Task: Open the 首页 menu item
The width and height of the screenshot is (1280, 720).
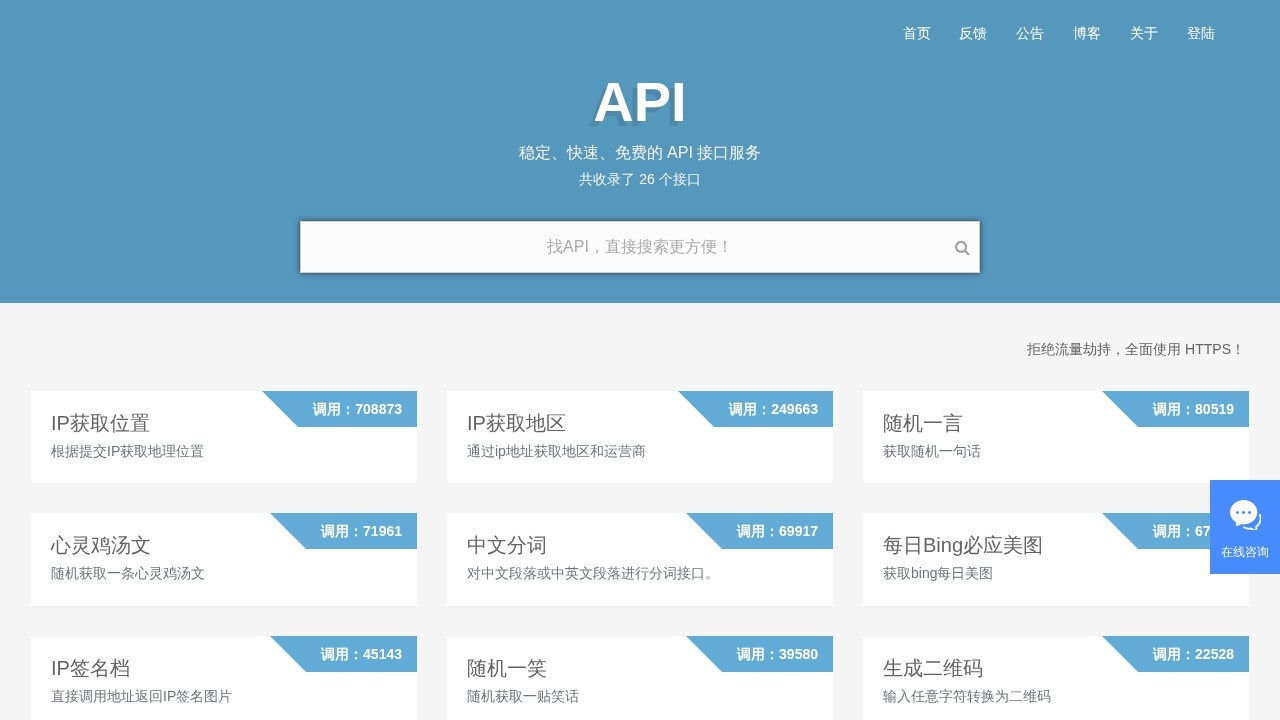Action: [916, 33]
